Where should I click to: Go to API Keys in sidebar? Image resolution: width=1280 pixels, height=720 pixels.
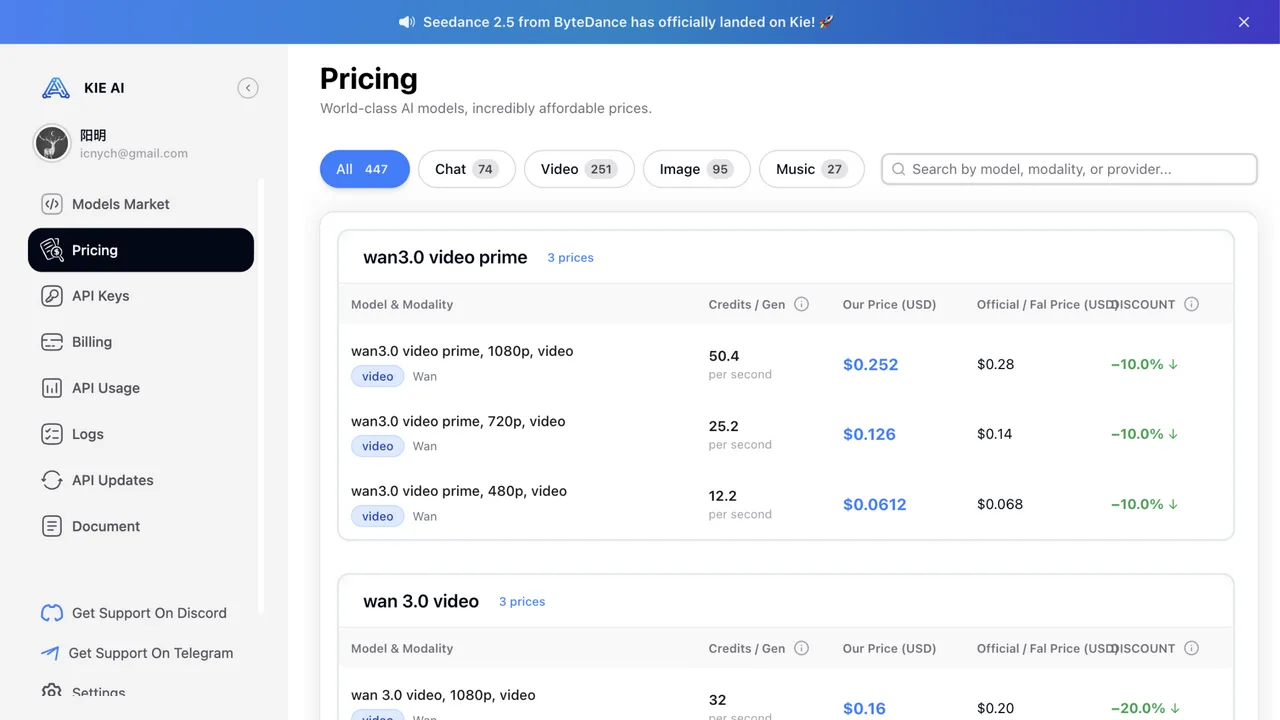tap(141, 296)
